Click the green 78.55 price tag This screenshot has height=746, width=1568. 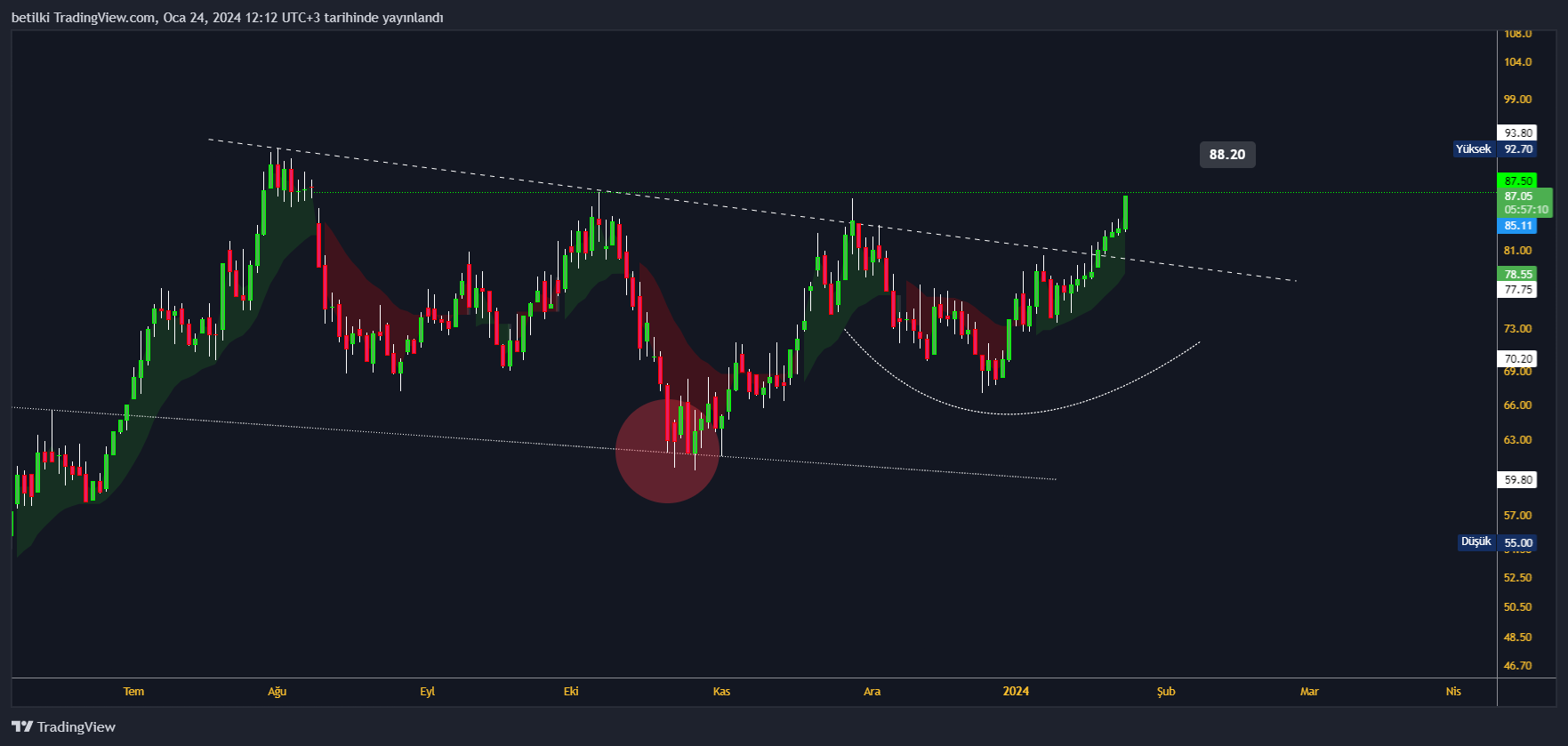(1518, 275)
